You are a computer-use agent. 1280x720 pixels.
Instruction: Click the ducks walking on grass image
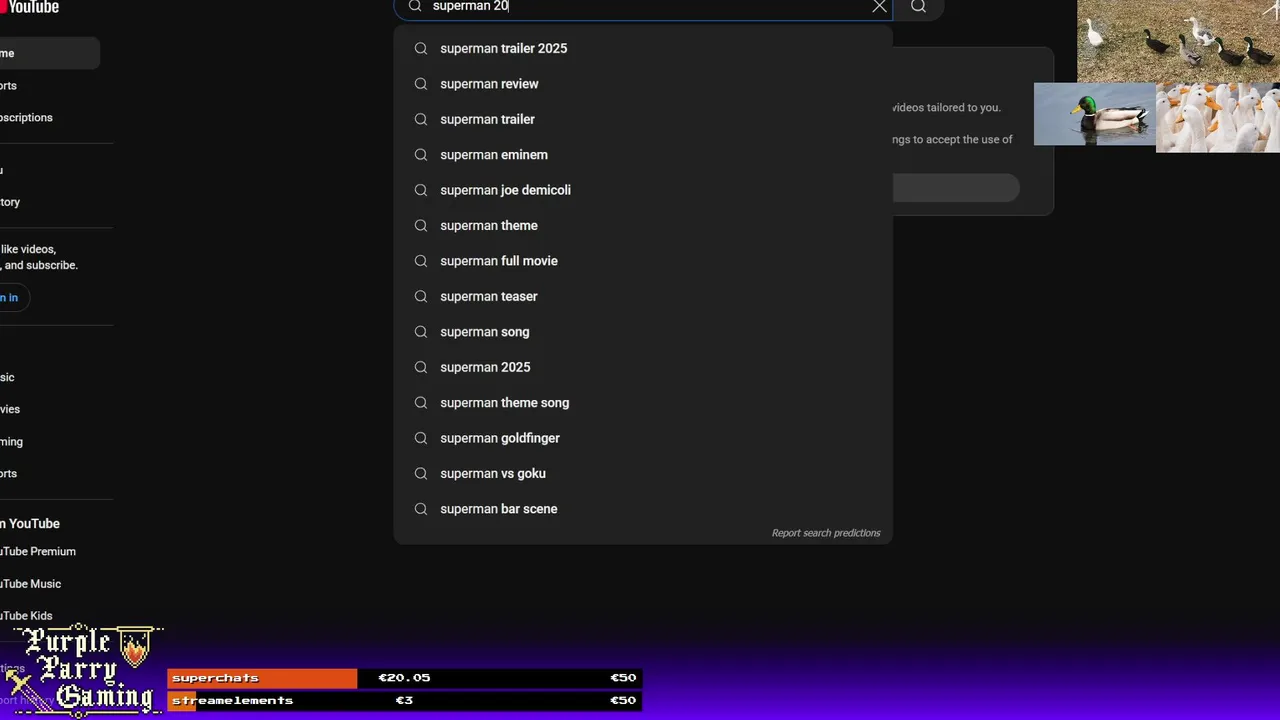[x=1178, y=41]
